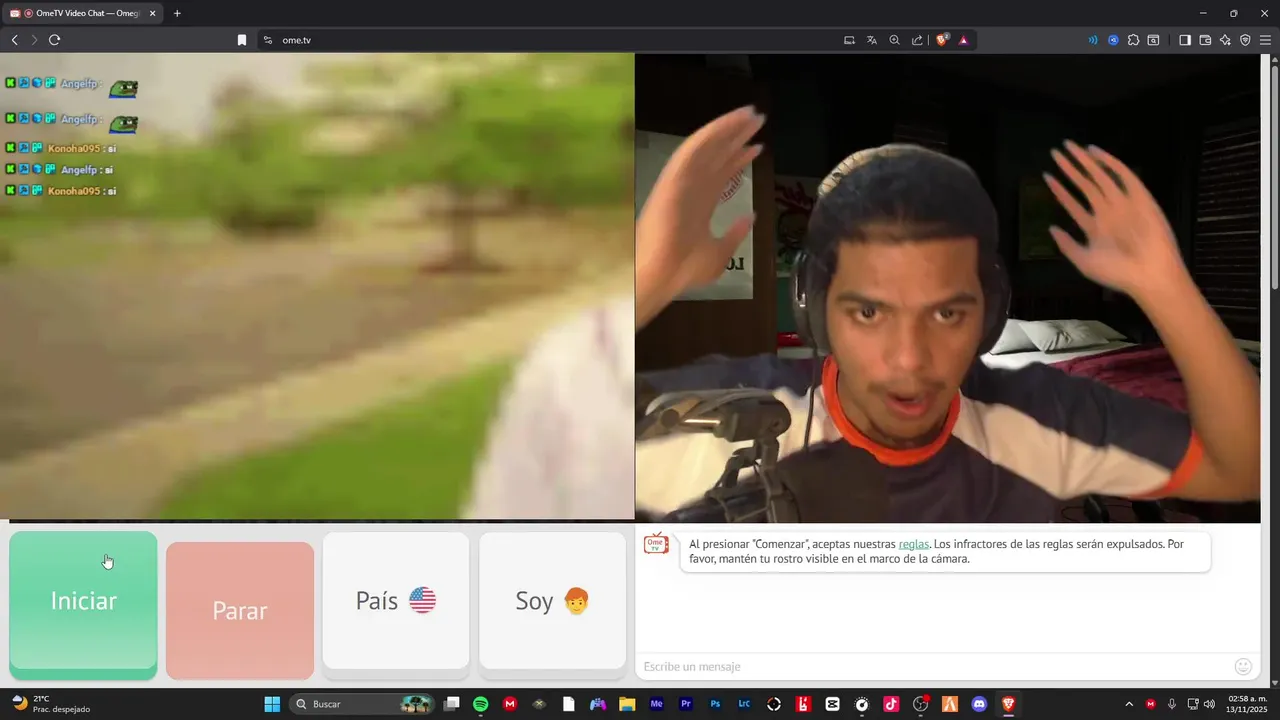This screenshot has height=720, width=1280.
Task: Click the Iniciar button
Action: coord(83,605)
